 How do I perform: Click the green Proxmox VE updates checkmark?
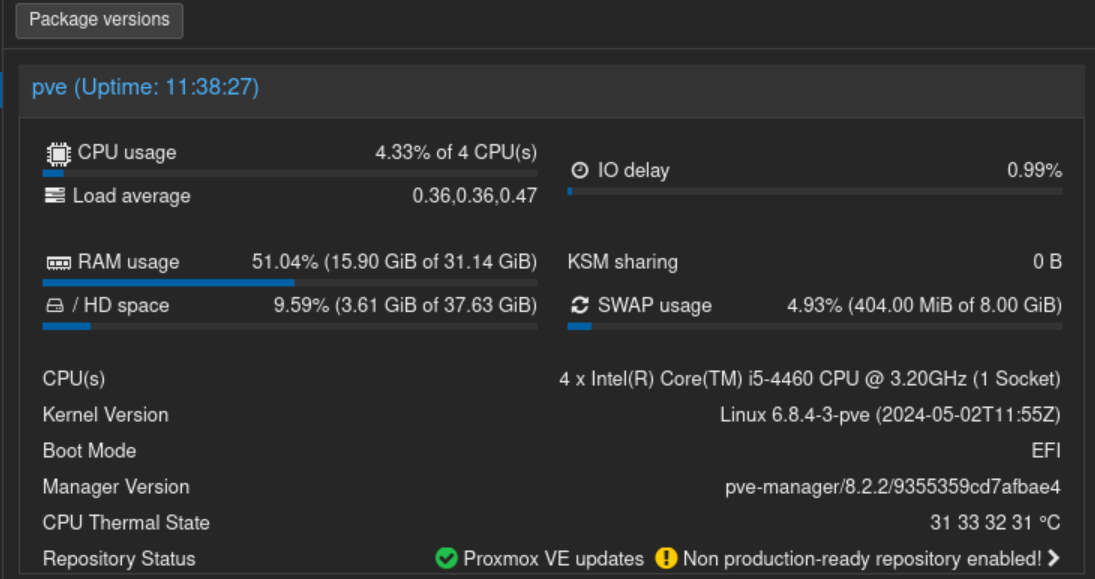[x=447, y=559]
